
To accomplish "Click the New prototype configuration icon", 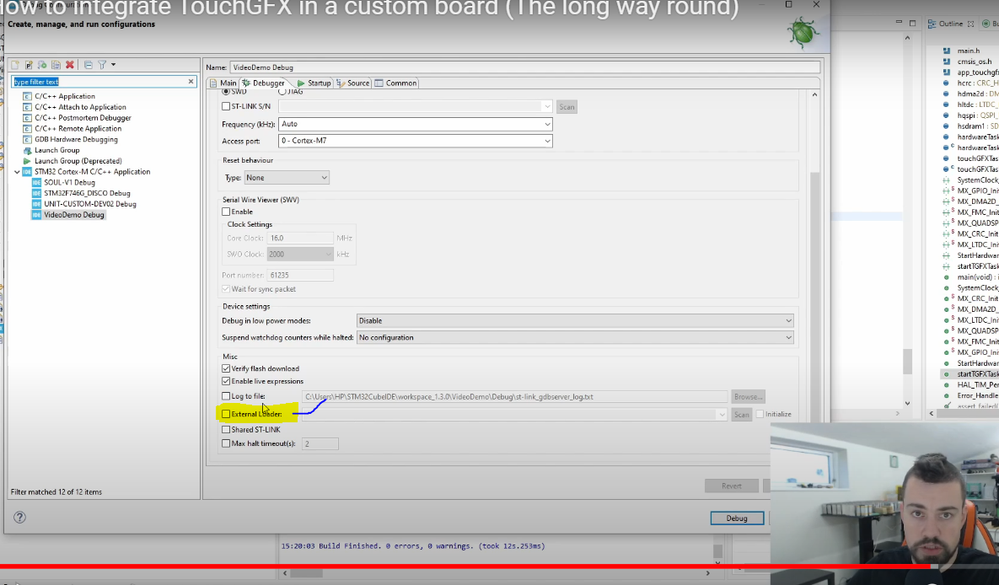I will (x=29, y=65).
